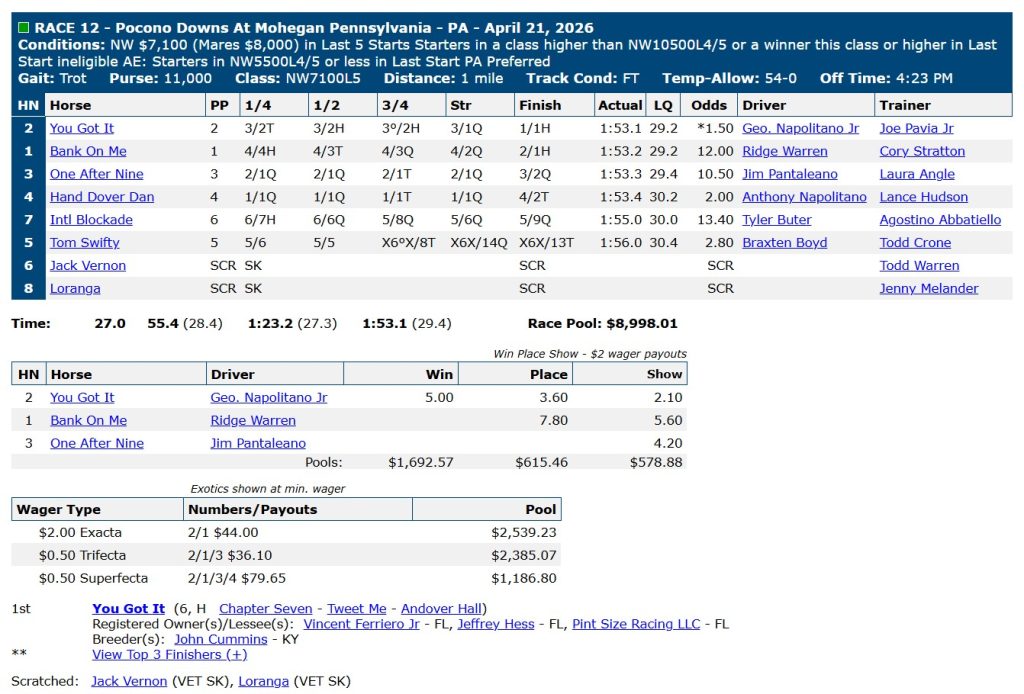Click trainer Cory Stratton link

[x=922, y=151]
